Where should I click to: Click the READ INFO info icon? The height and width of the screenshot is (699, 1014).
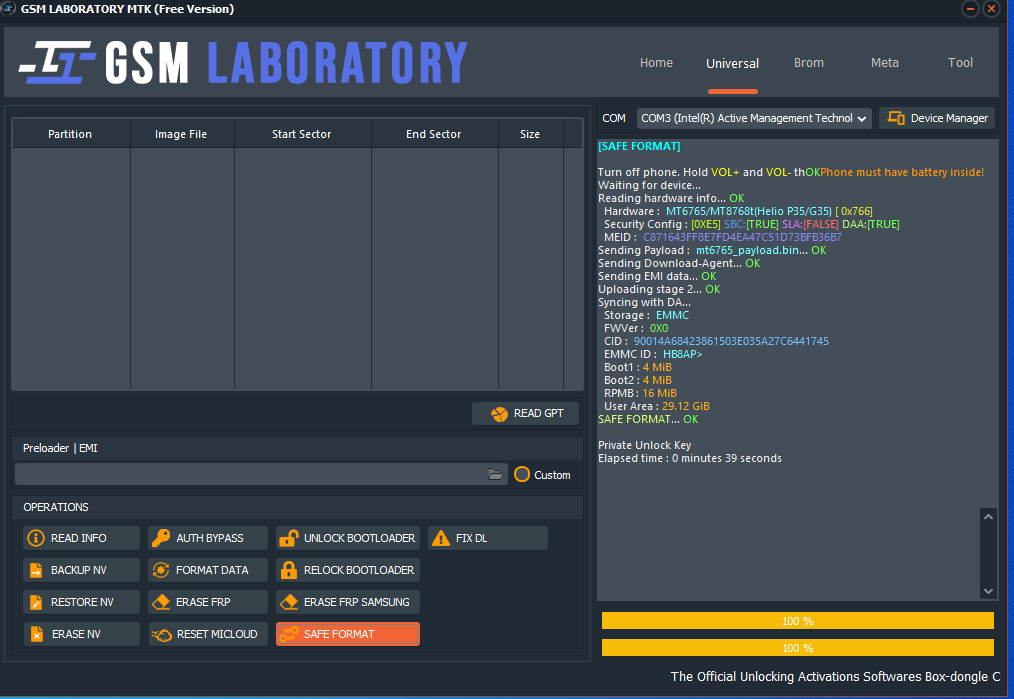pos(36,538)
